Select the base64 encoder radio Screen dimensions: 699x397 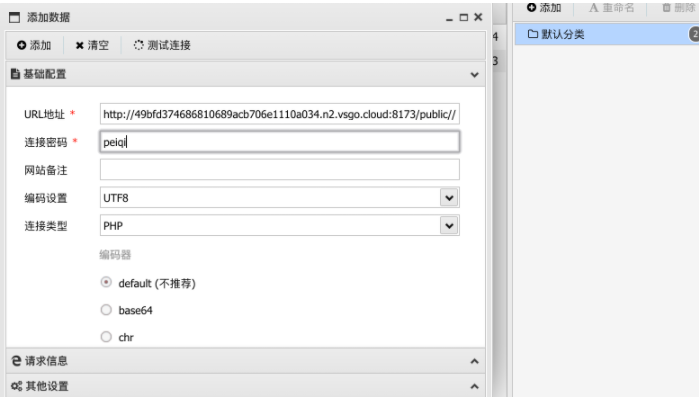click(106, 310)
